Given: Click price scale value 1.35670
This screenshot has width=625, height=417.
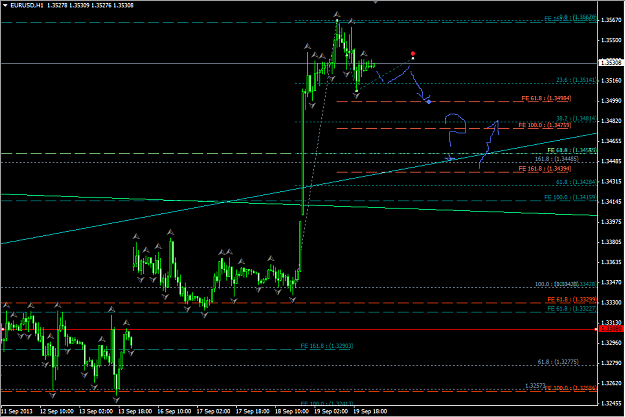Looking at the screenshot, I should [x=611, y=20].
